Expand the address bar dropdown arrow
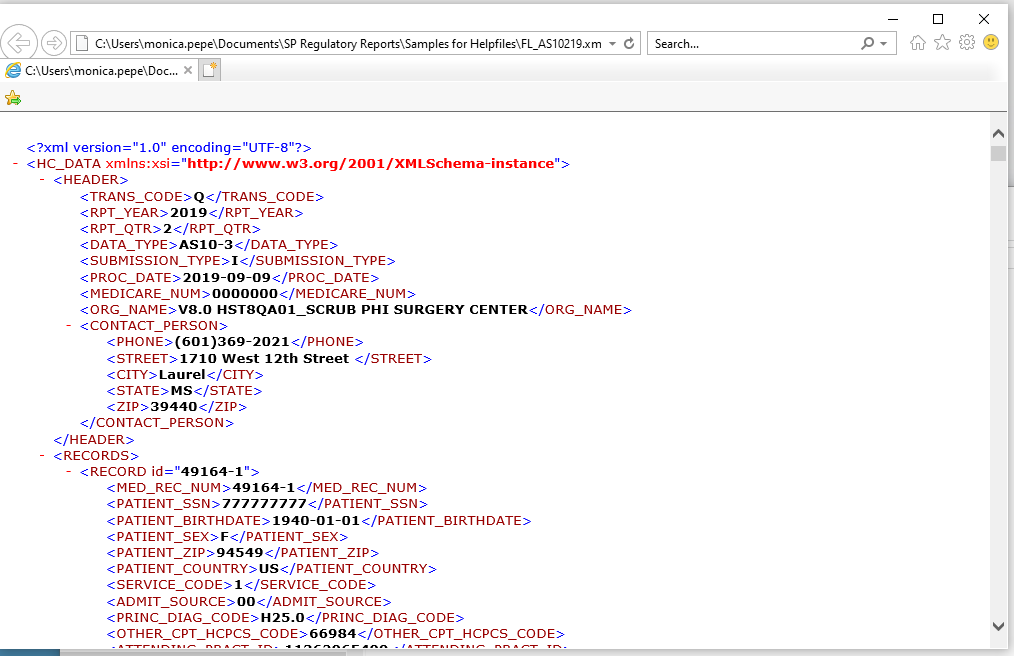The height and width of the screenshot is (656, 1014). point(613,44)
